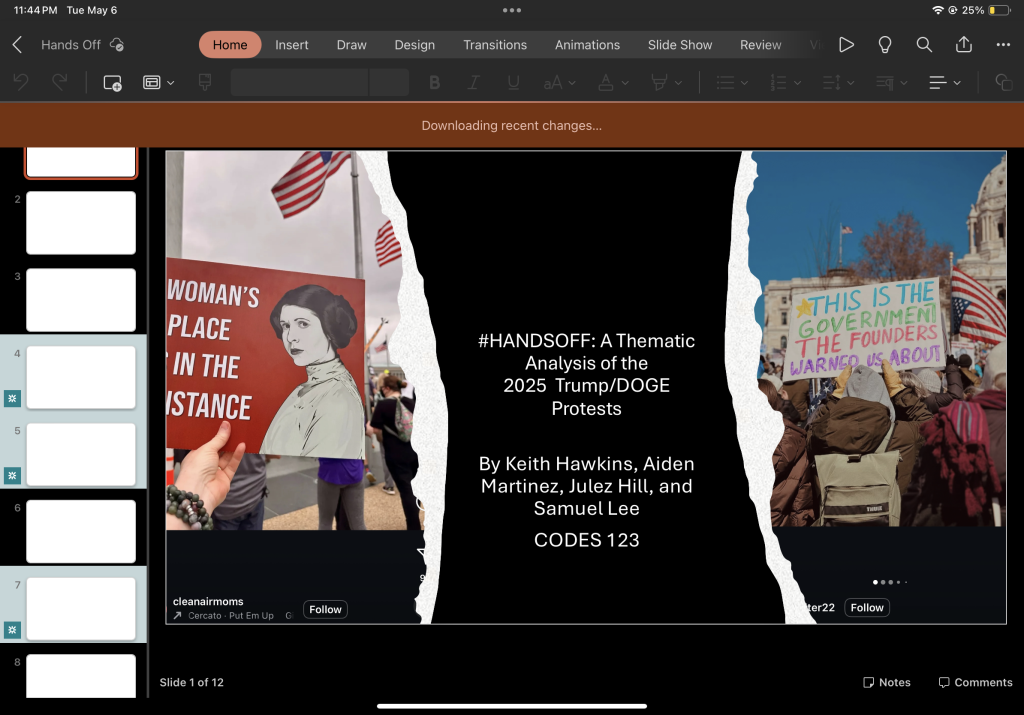Tap the presentation title Hands Off

pyautogui.click(x=71, y=44)
